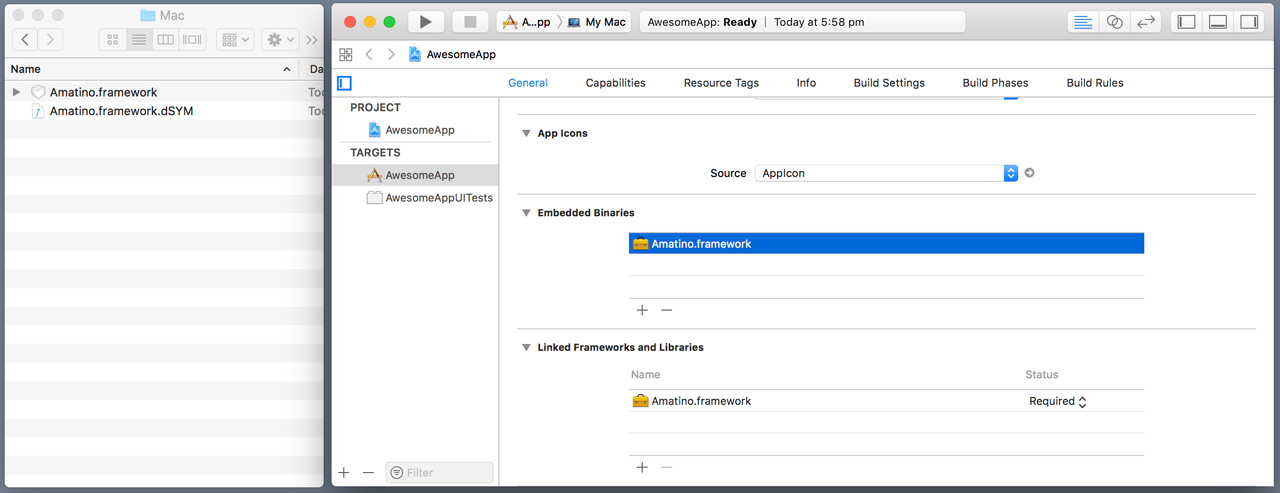The height and width of the screenshot is (493, 1280).
Task: Click AwesomeApp in the jump bar
Action: pyautogui.click(x=452, y=55)
